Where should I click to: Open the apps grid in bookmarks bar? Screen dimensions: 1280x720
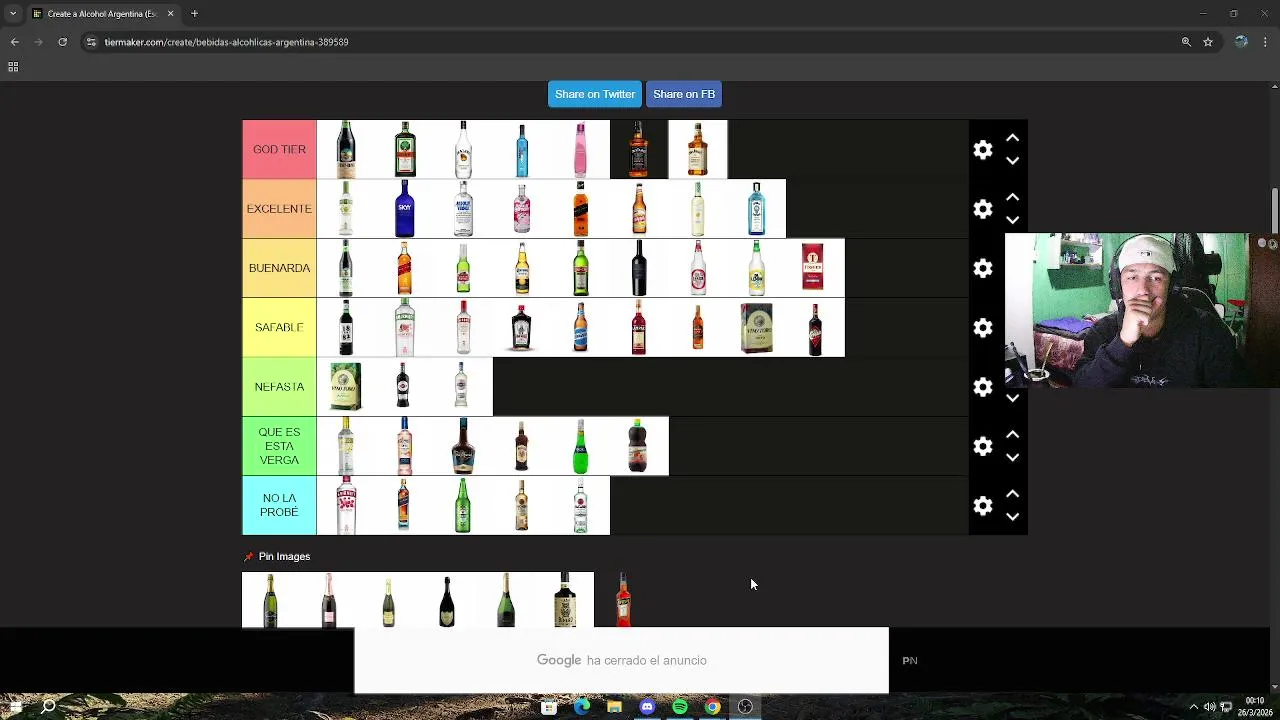pyautogui.click(x=13, y=67)
